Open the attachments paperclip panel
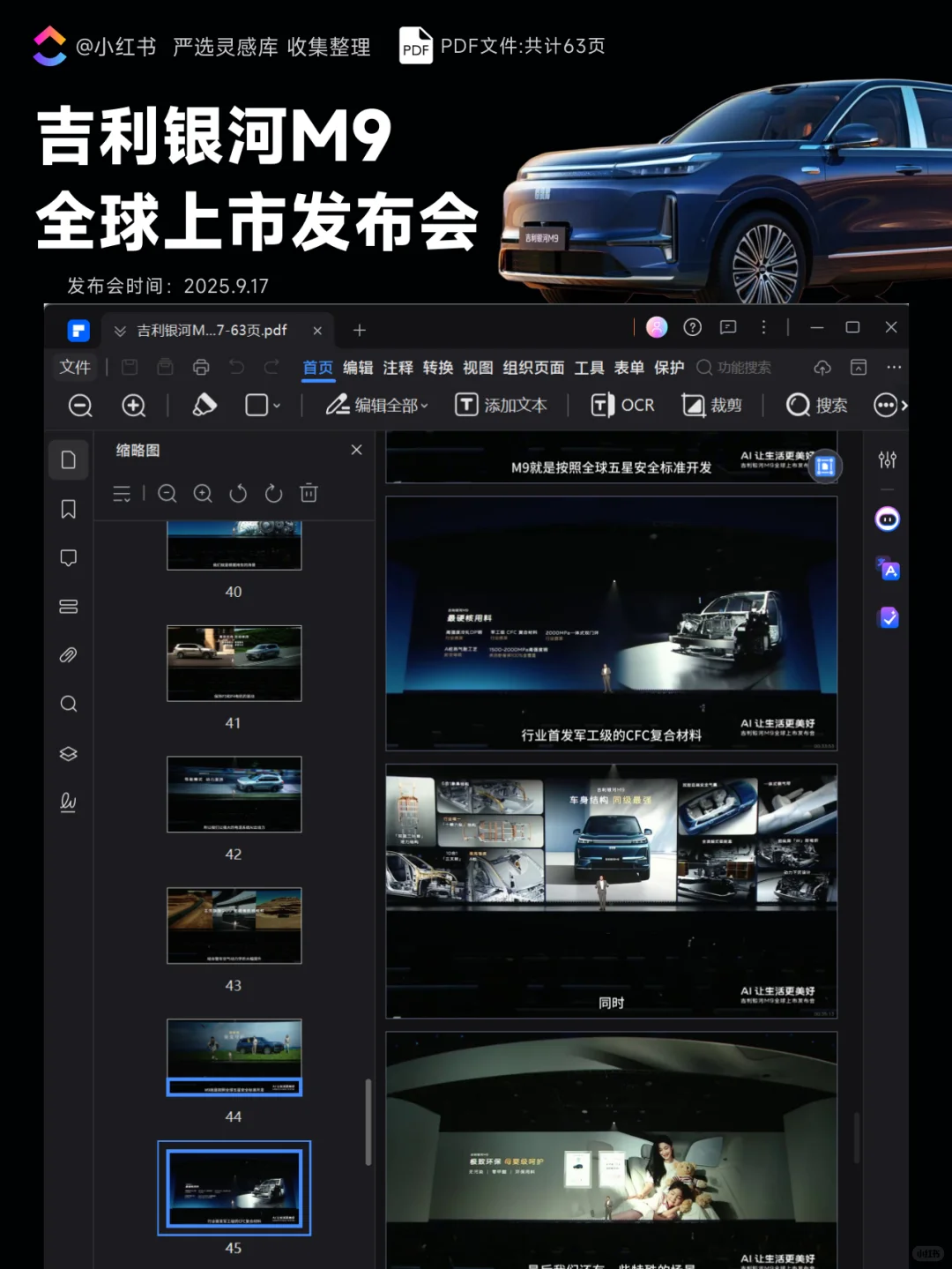The height and width of the screenshot is (1269, 952). click(69, 654)
